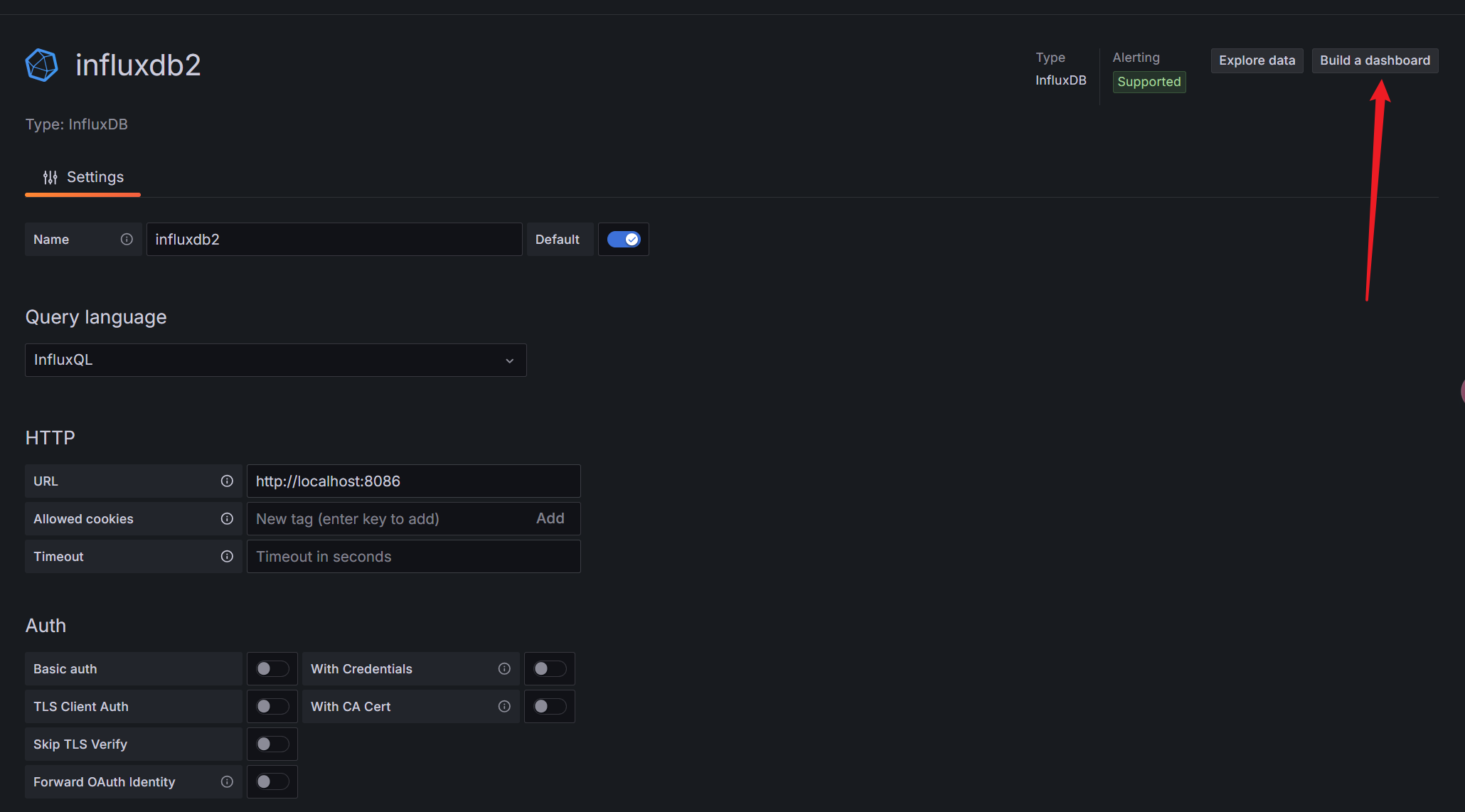1465x812 pixels.
Task: Click the With CA Cert label
Action: [x=351, y=707]
